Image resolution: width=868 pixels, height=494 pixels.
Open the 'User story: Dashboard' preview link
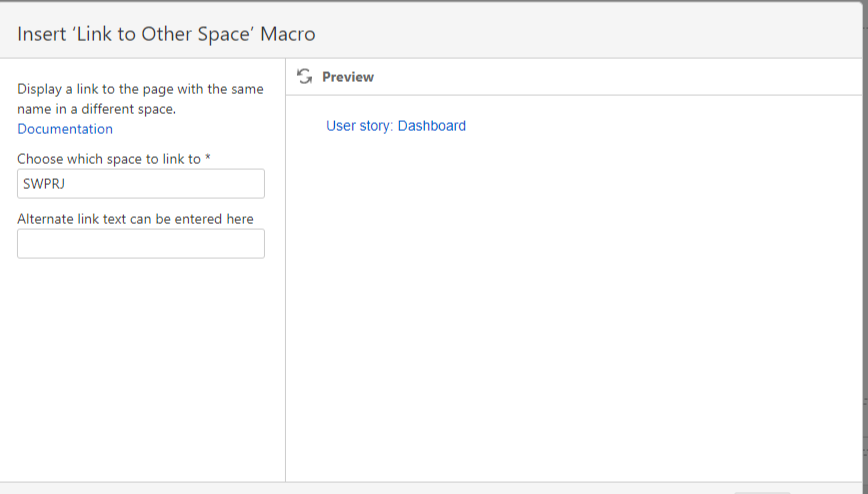[396, 126]
